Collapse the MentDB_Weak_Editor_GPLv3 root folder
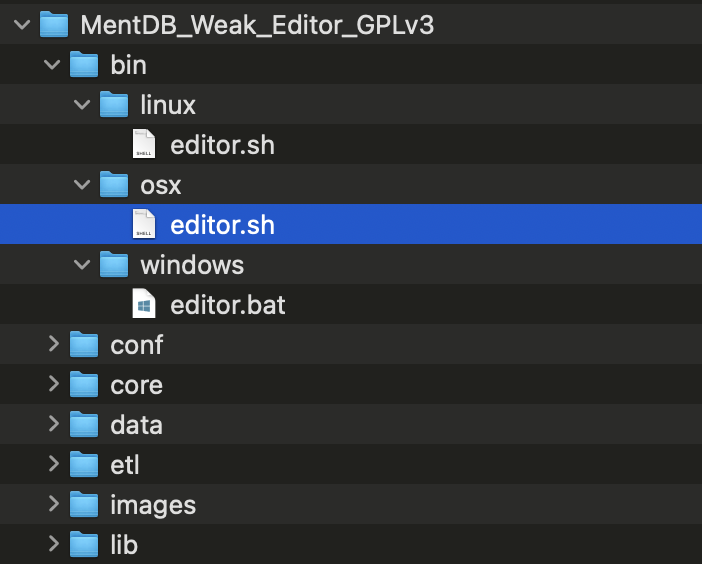702x564 pixels. (24, 25)
